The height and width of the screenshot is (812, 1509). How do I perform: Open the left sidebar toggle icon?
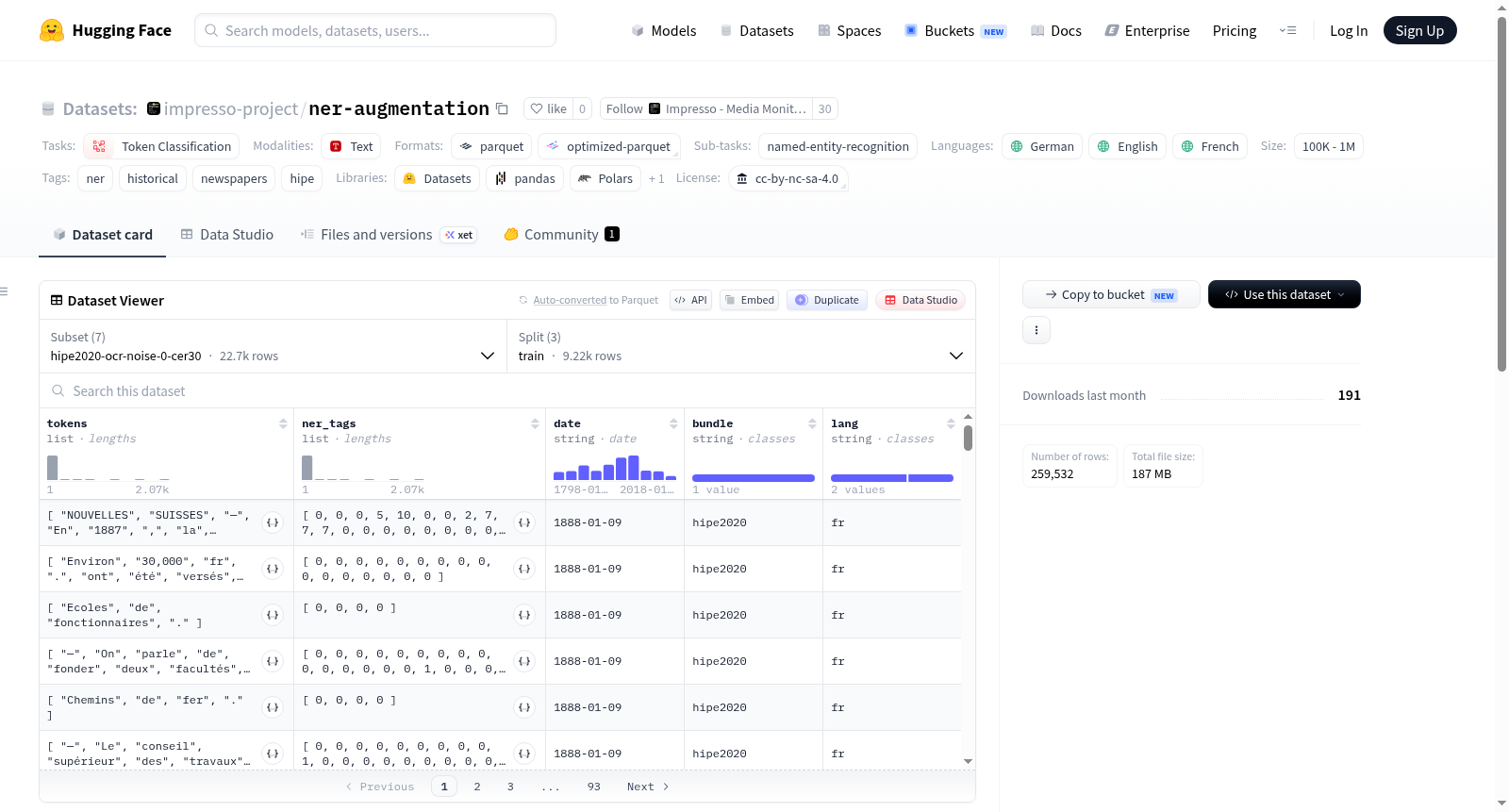point(4,291)
